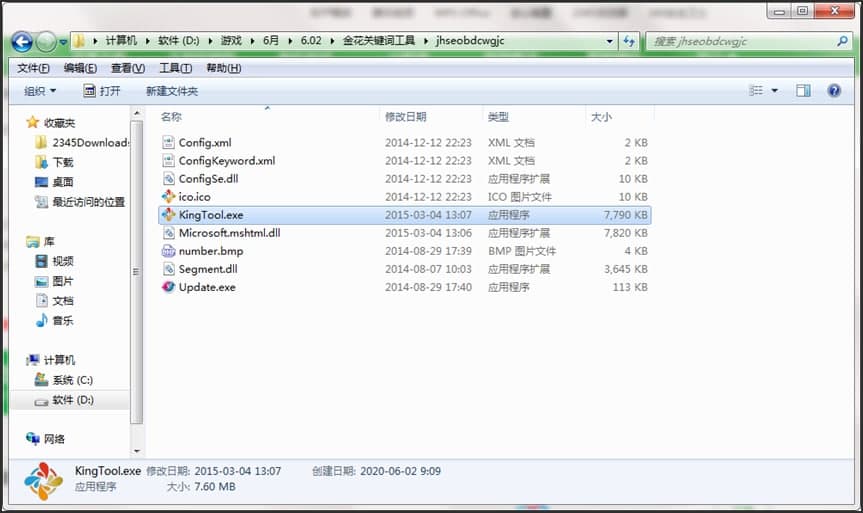This screenshot has width=863, height=513.
Task: Open 最近访问的位置
Action: [x=80, y=202]
